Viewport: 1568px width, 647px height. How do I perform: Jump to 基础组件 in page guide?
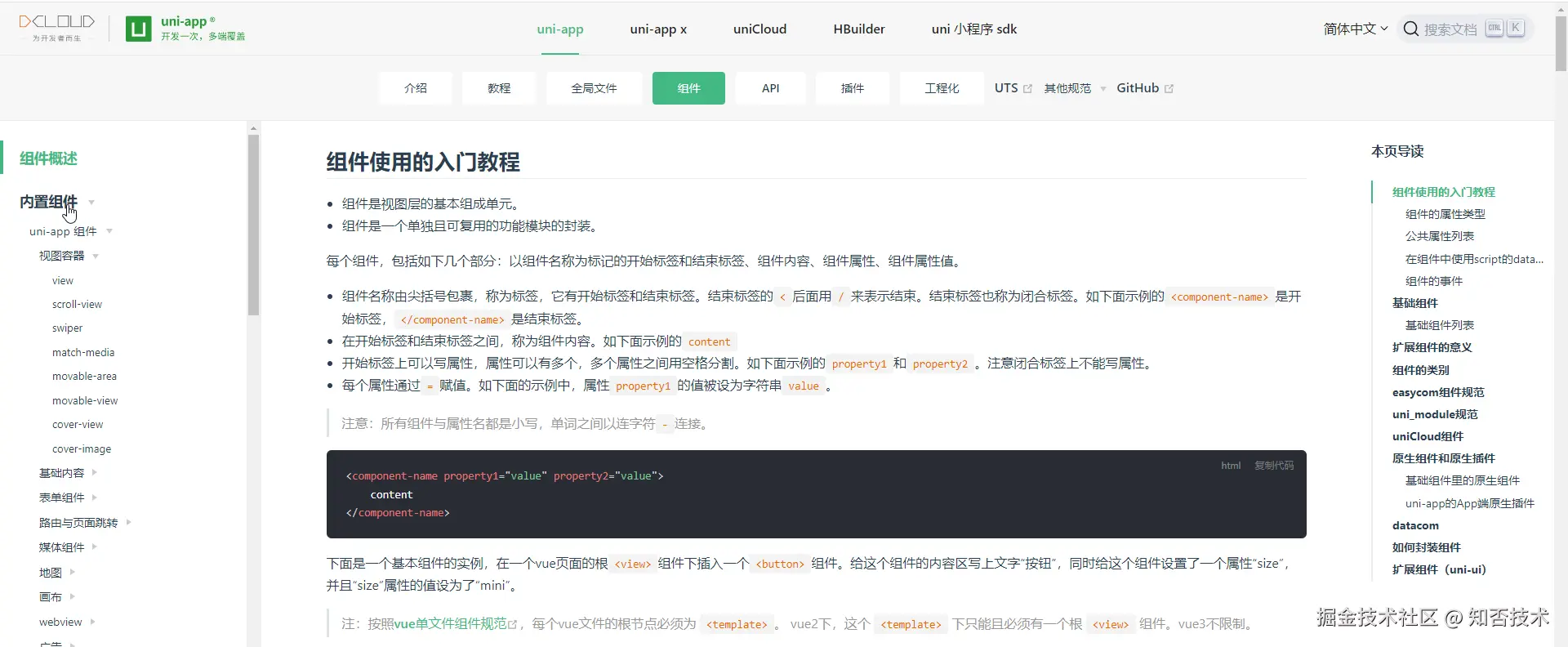click(1415, 303)
